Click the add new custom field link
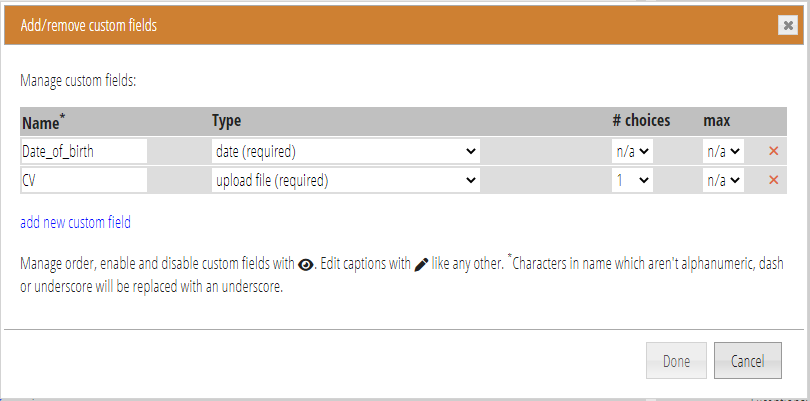This screenshot has height=401, width=810. click(x=75, y=223)
